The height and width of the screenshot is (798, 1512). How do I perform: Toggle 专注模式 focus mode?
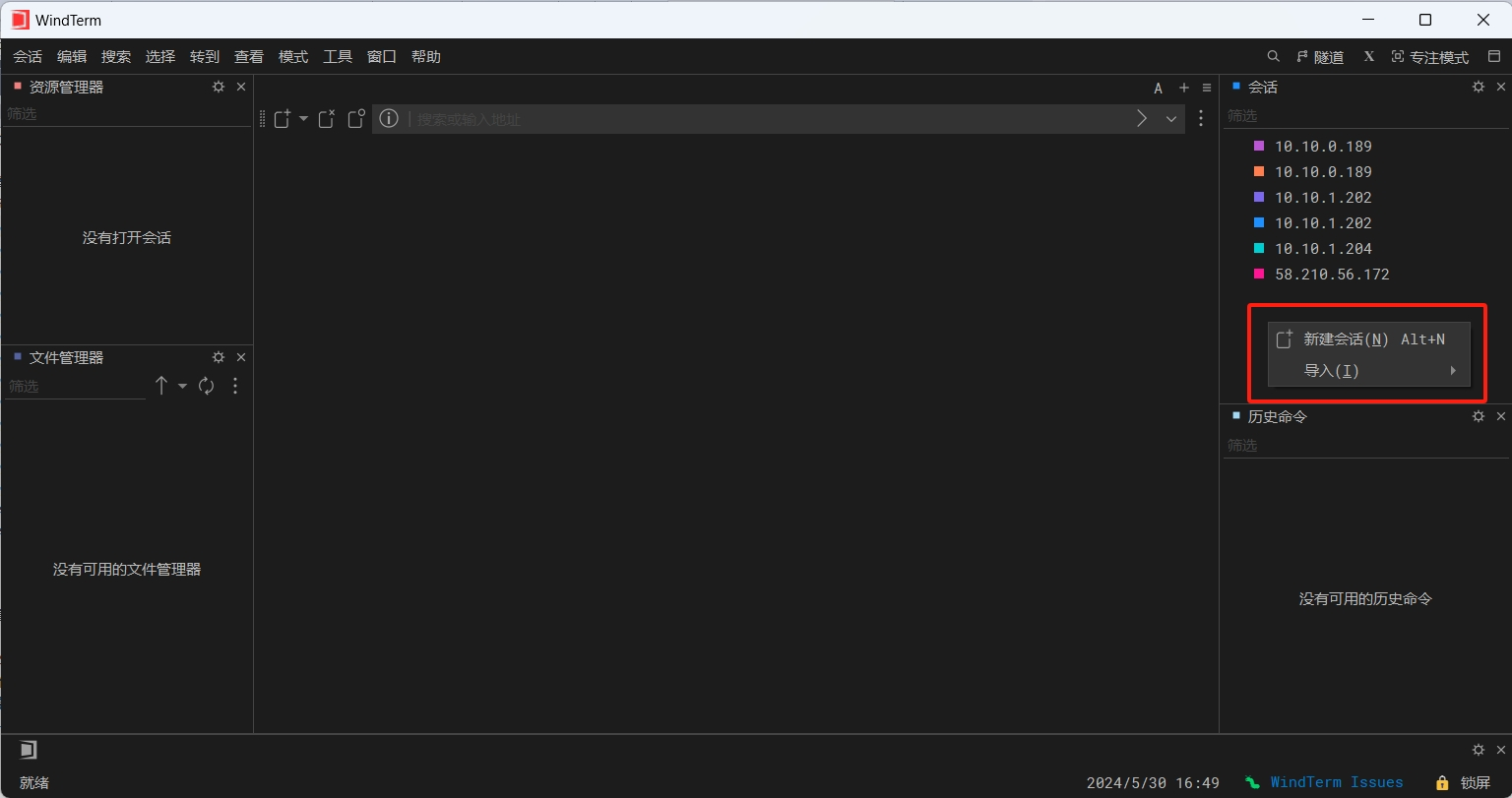[1429, 57]
